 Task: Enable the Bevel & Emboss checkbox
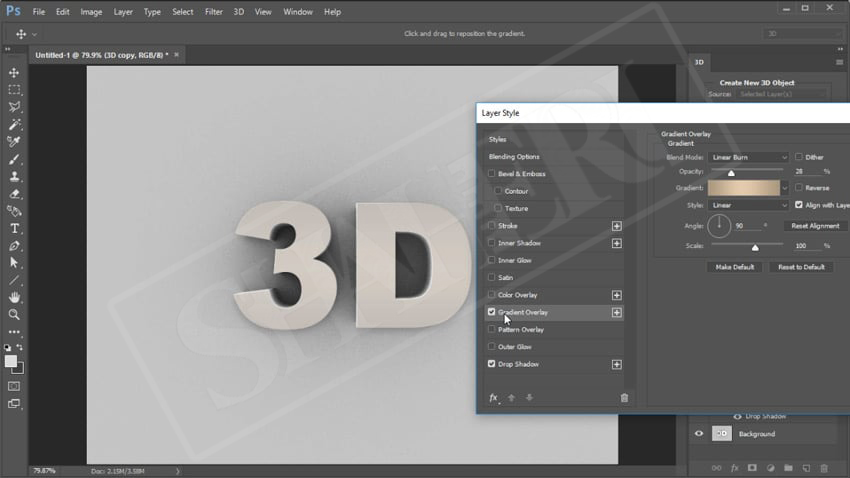click(491, 174)
